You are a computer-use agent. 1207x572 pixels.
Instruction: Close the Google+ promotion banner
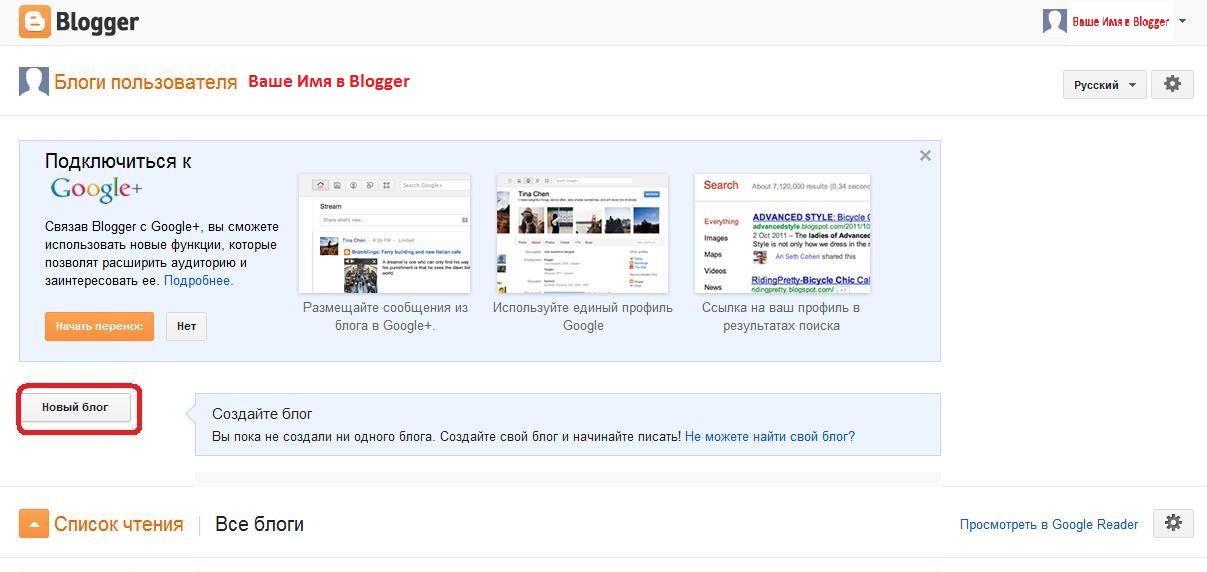click(x=925, y=156)
